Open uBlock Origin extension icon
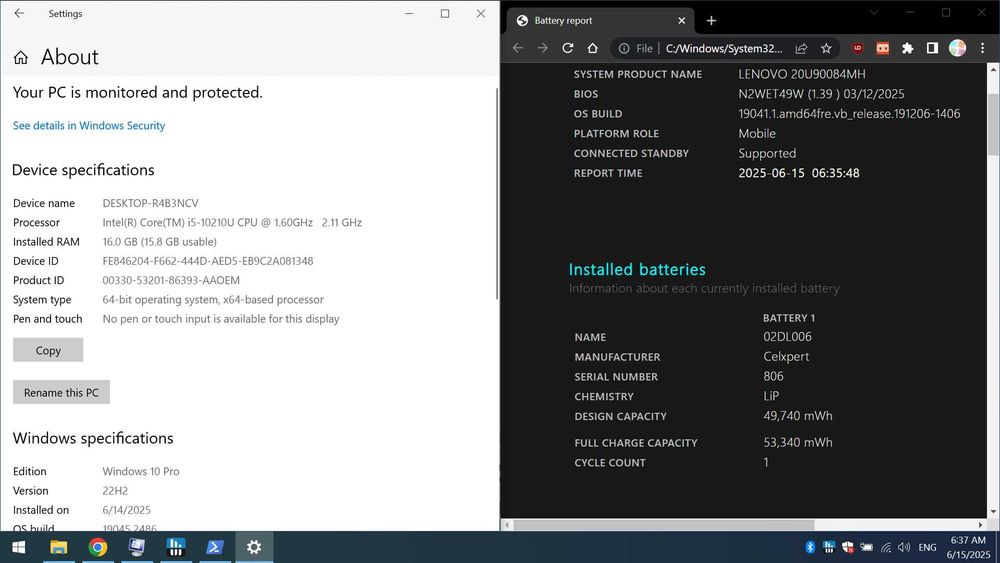The height and width of the screenshot is (563, 1000). click(858, 48)
